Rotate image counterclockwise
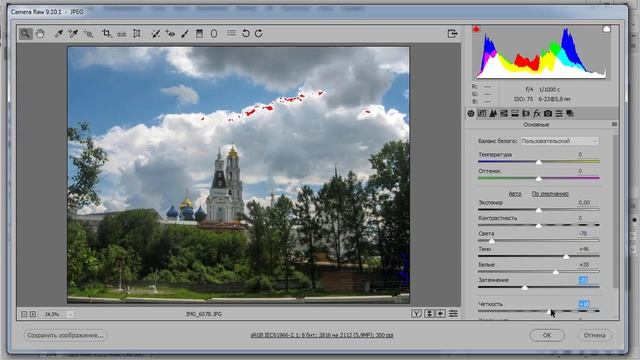The image size is (640, 360). [245, 33]
